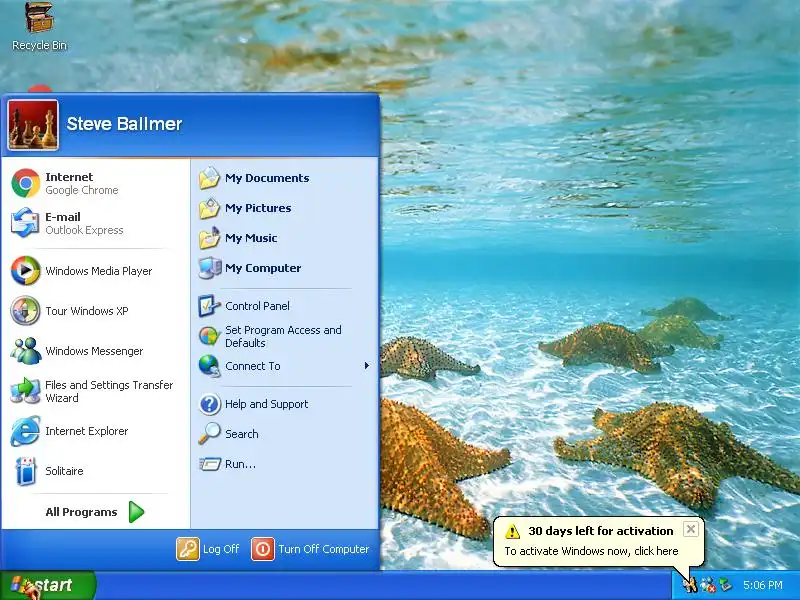Open Files and Settings Transfer Wizard icon
Image resolution: width=800 pixels, height=600 pixels.
[26, 391]
